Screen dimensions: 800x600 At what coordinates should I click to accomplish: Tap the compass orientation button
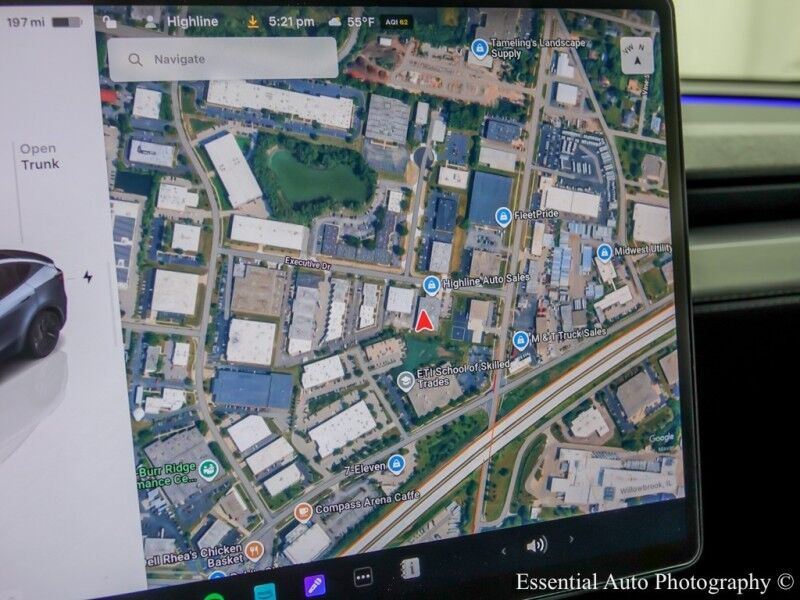coord(636,57)
